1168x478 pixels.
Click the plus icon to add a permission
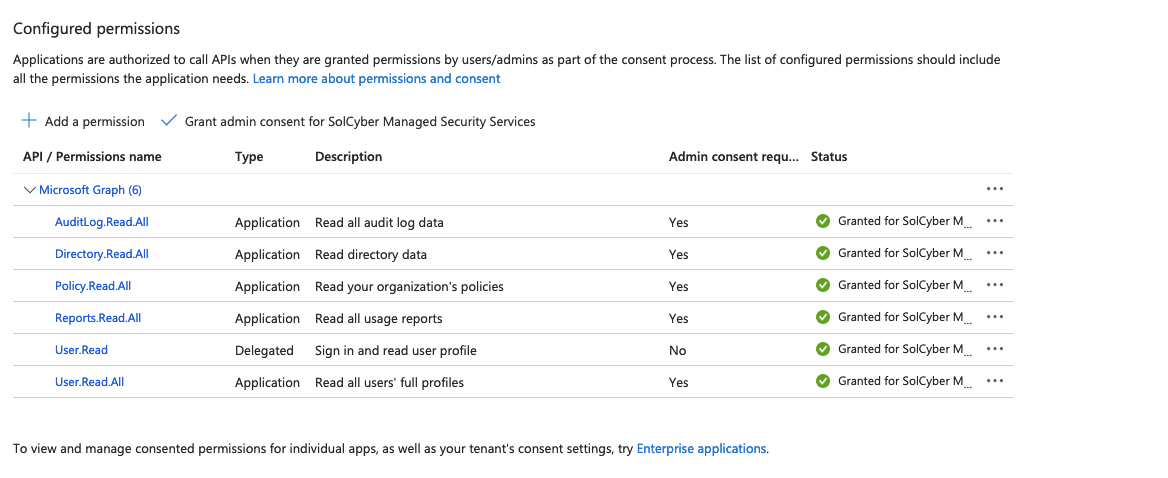[29, 121]
